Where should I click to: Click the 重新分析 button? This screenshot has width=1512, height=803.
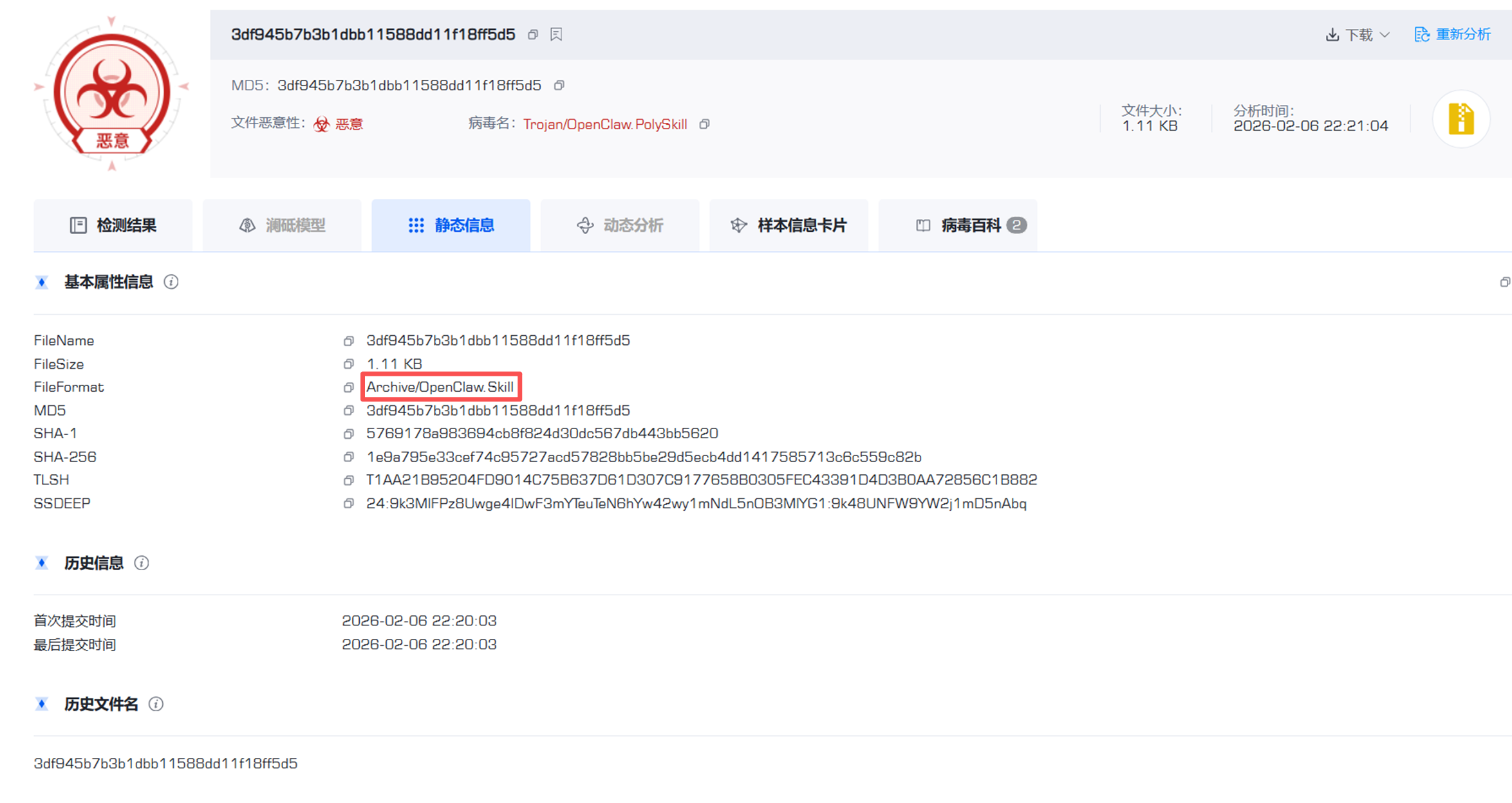pos(1452,35)
